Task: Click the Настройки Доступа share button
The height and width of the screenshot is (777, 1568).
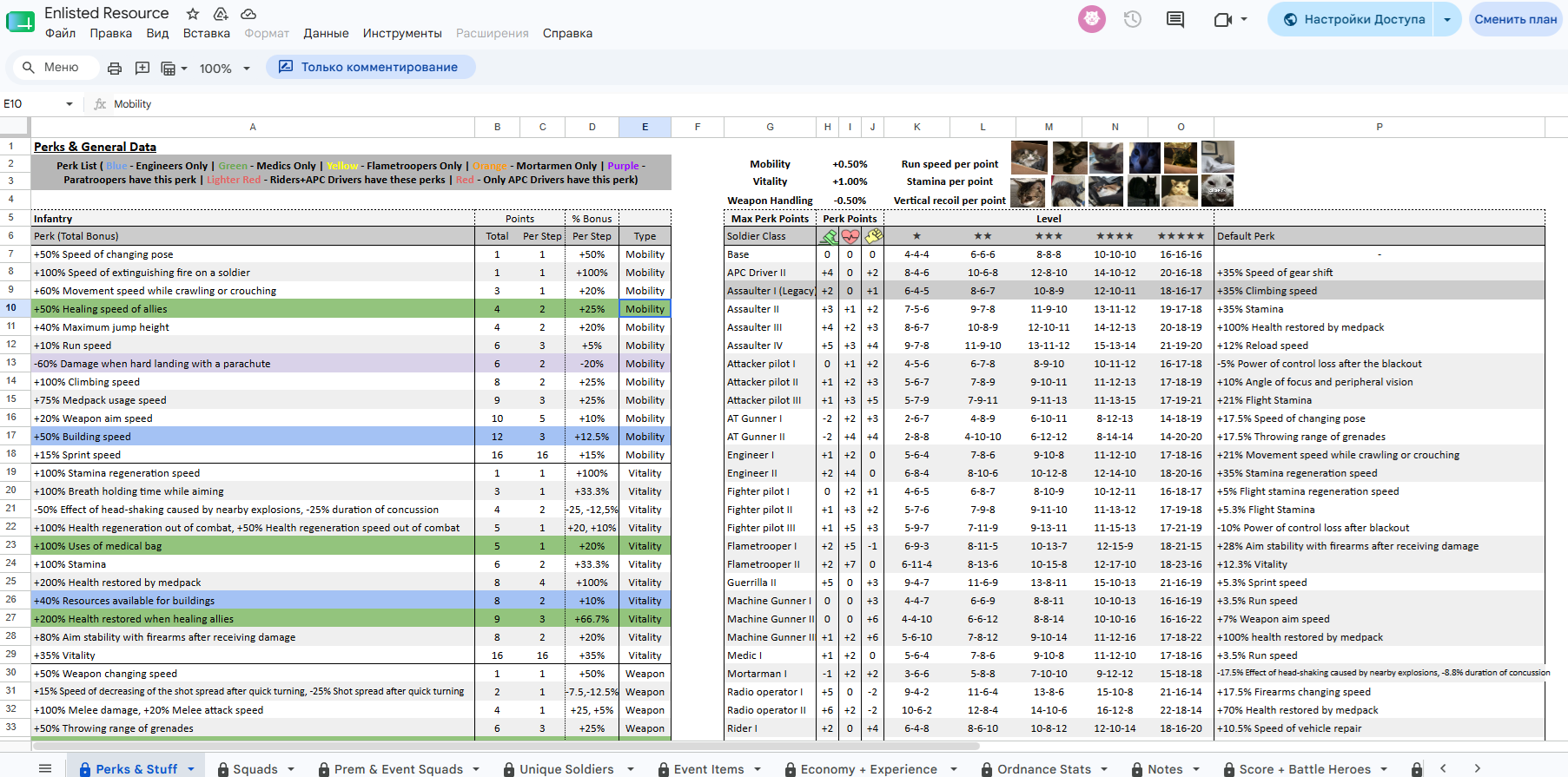Action: tap(1353, 19)
